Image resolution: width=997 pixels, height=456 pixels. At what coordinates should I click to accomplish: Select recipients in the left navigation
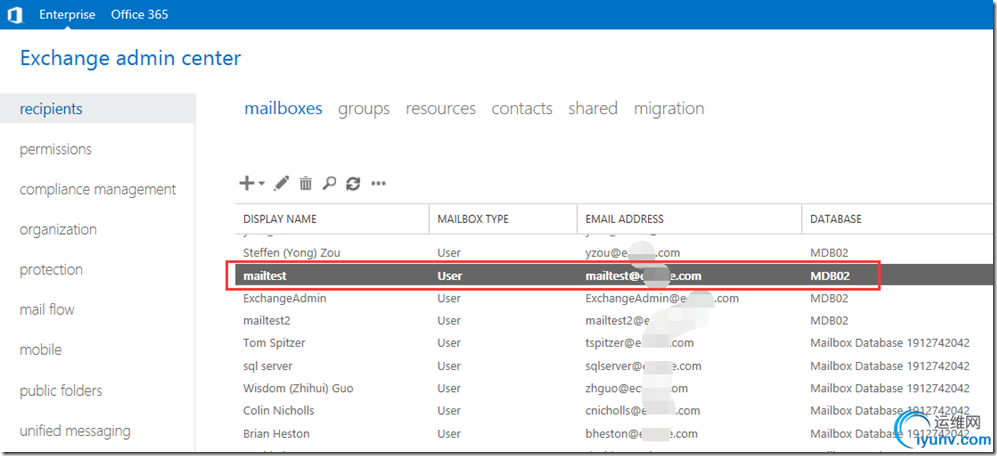97,109
